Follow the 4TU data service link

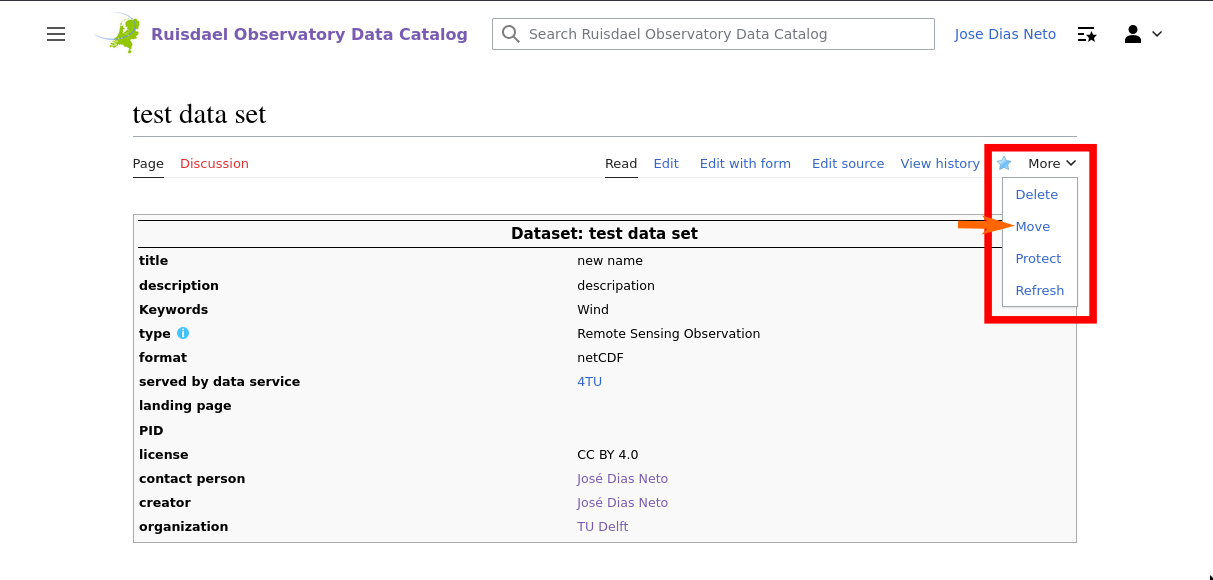590,382
